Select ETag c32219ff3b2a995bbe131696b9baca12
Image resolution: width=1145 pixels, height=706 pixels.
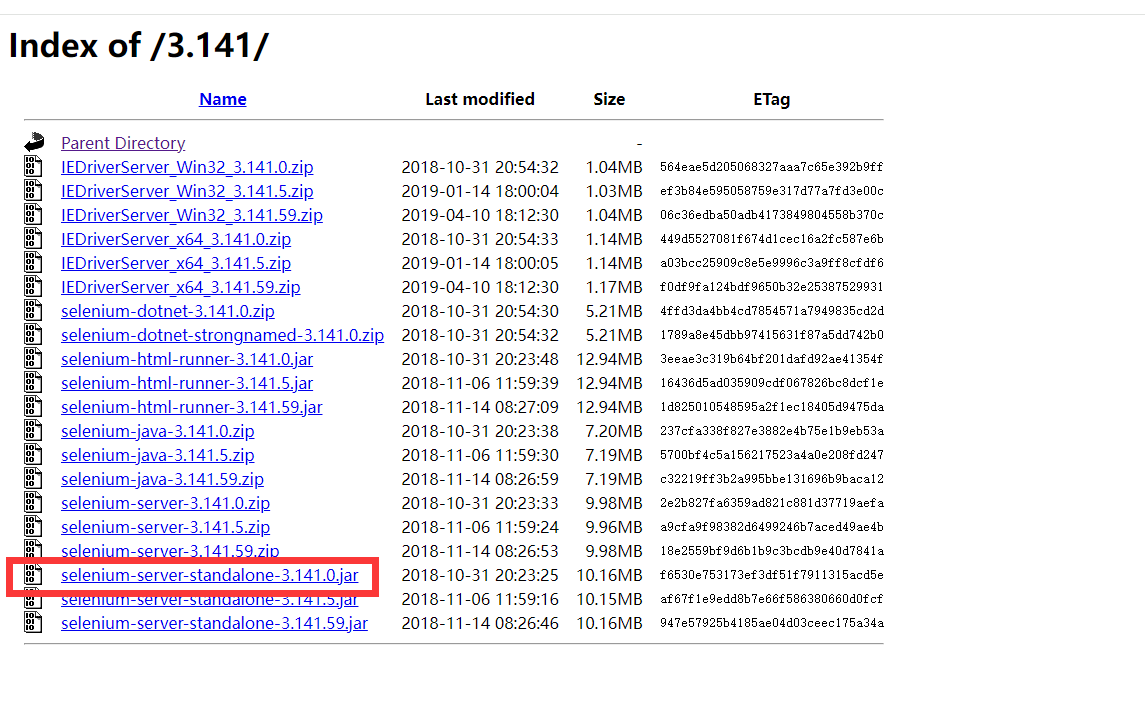(x=772, y=479)
